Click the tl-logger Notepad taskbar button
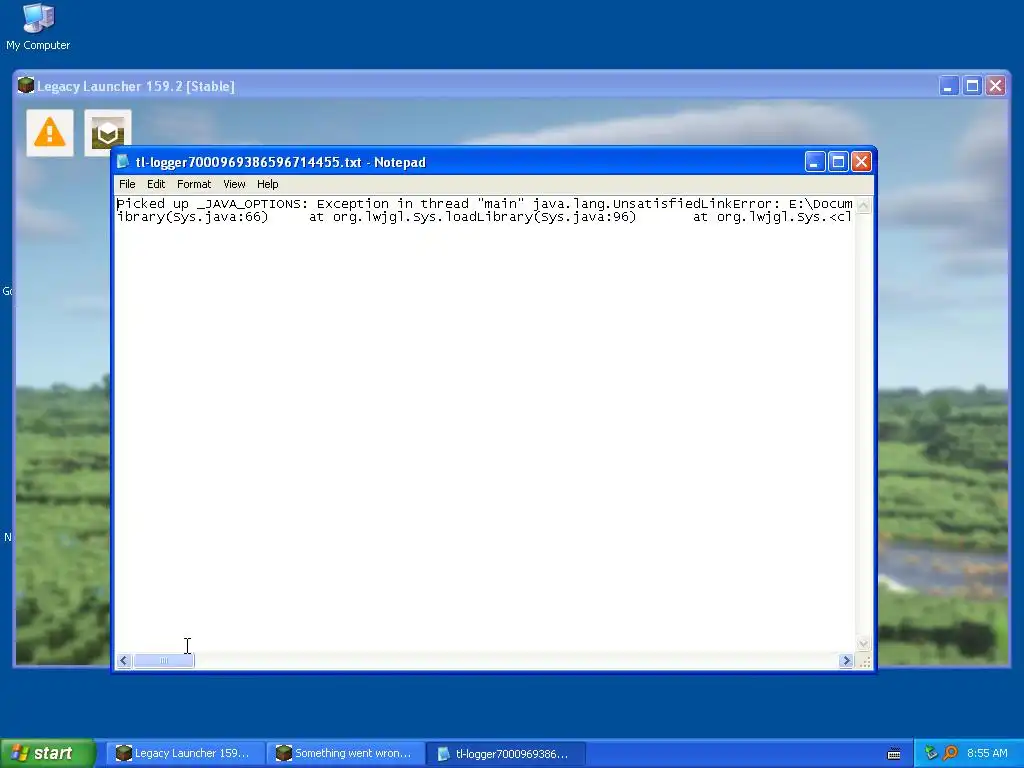The image size is (1024, 768). point(505,754)
